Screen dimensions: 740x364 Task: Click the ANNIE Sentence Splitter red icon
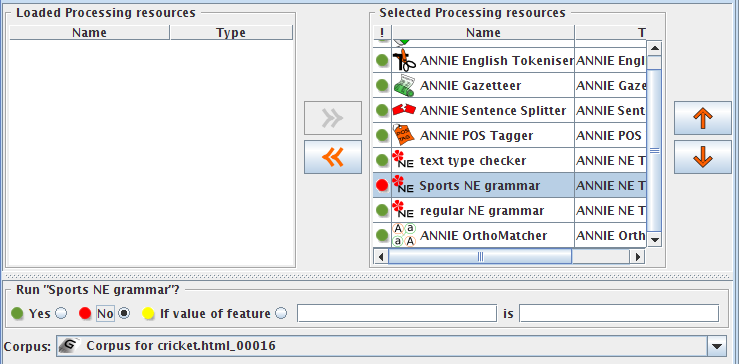pos(404,110)
